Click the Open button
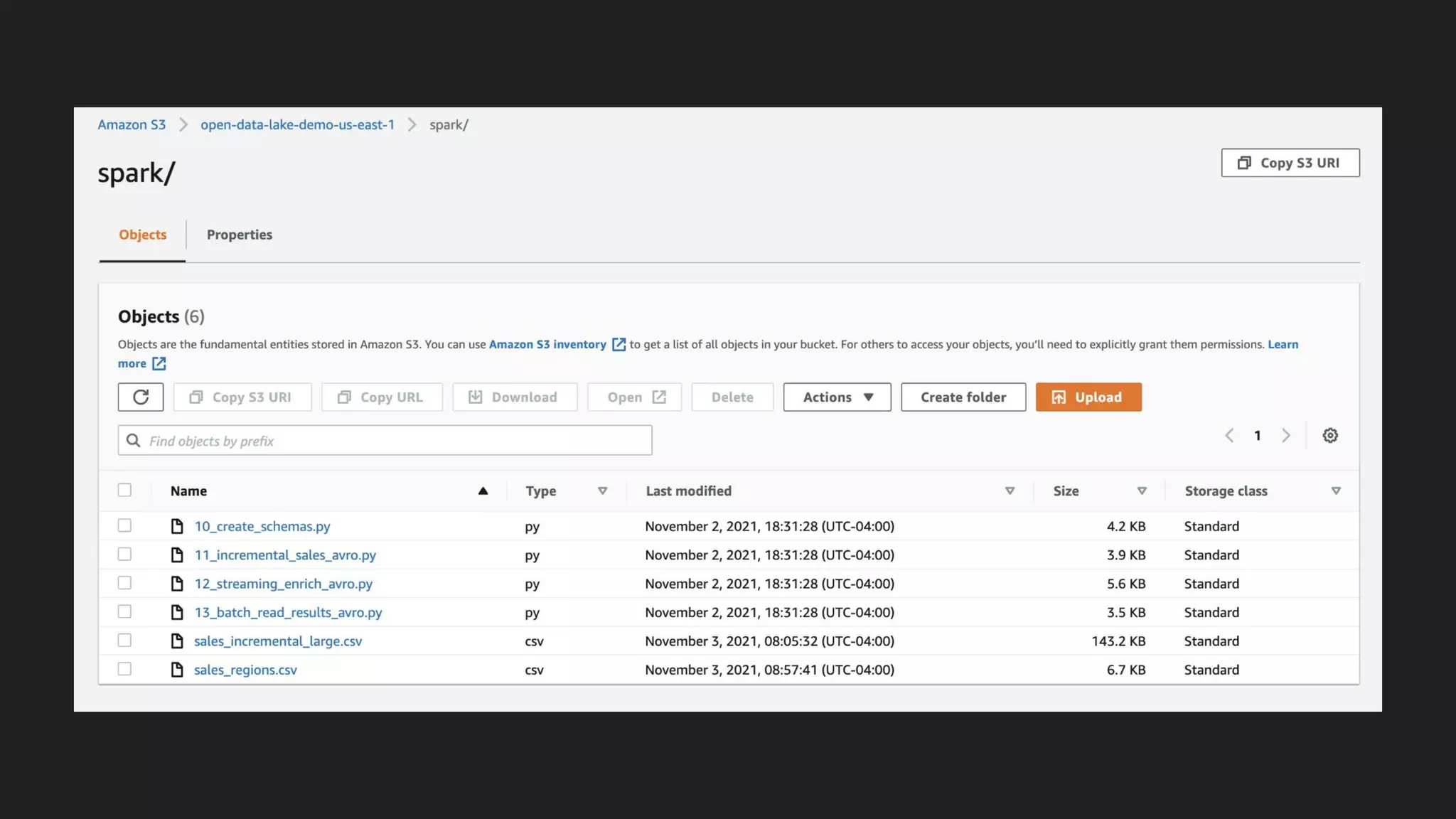The height and width of the screenshot is (819, 1456). pyautogui.click(x=634, y=397)
